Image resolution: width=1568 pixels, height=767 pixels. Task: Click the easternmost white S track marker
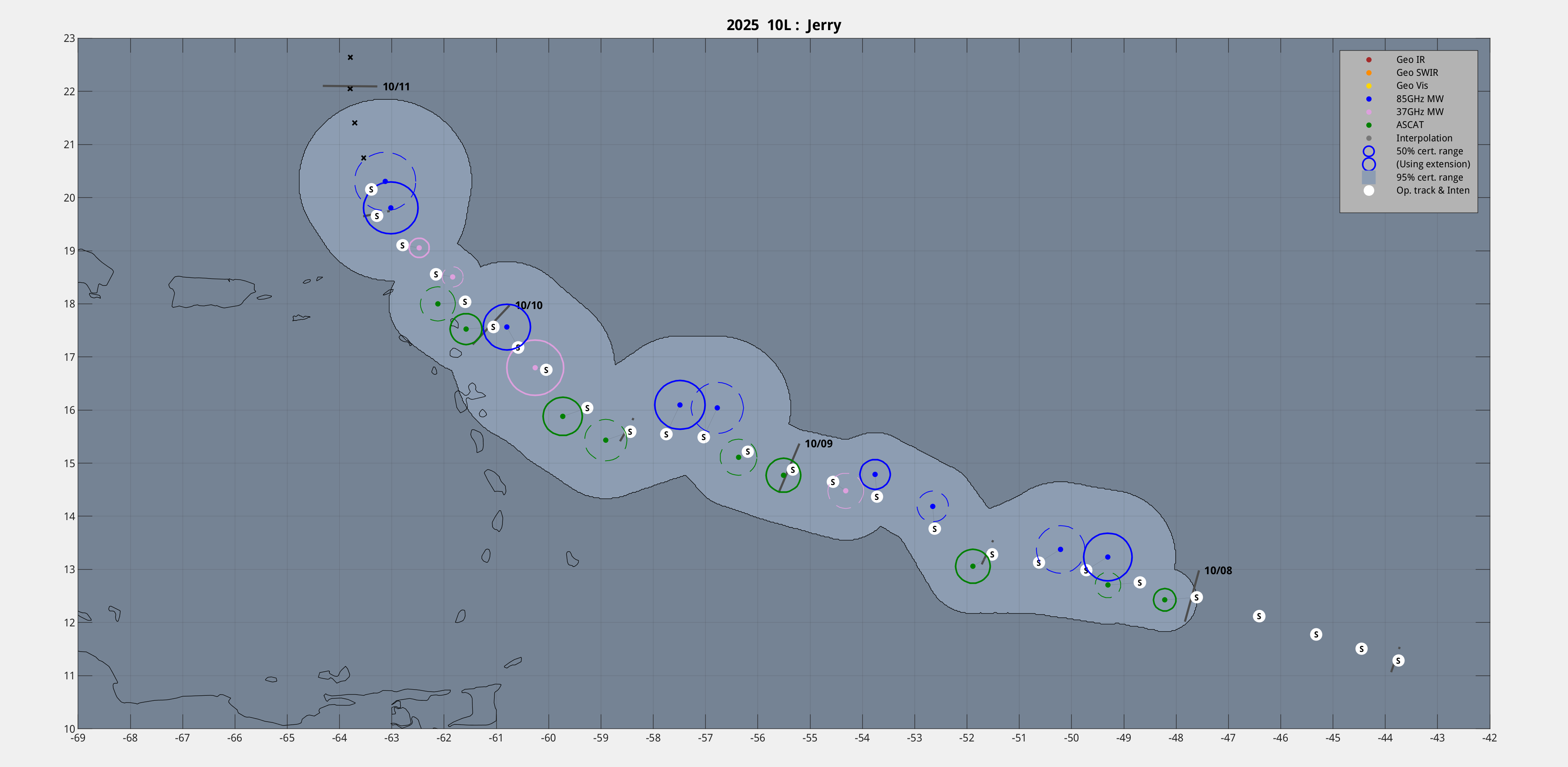click(x=1398, y=661)
